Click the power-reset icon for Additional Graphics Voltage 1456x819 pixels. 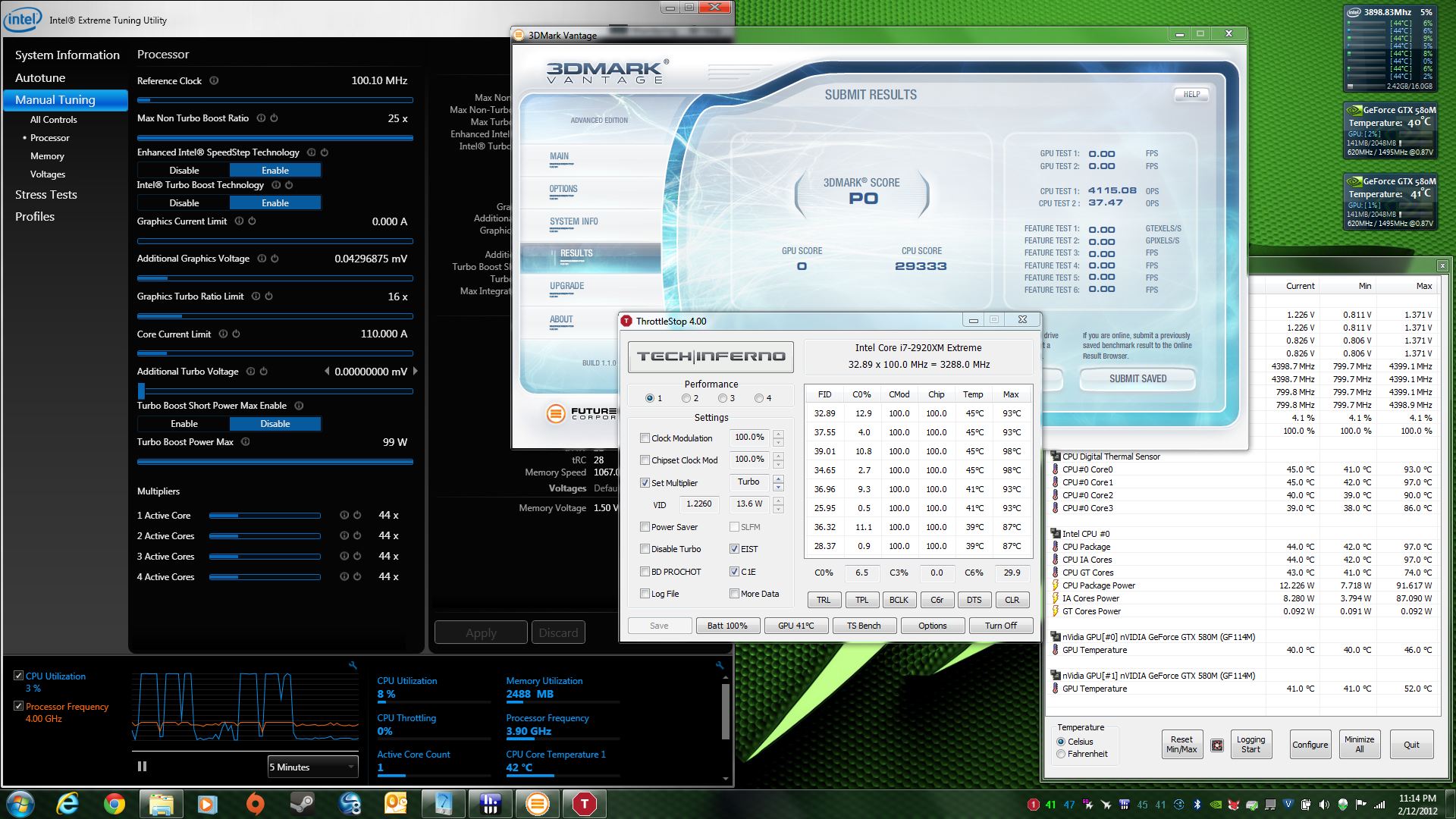[275, 259]
